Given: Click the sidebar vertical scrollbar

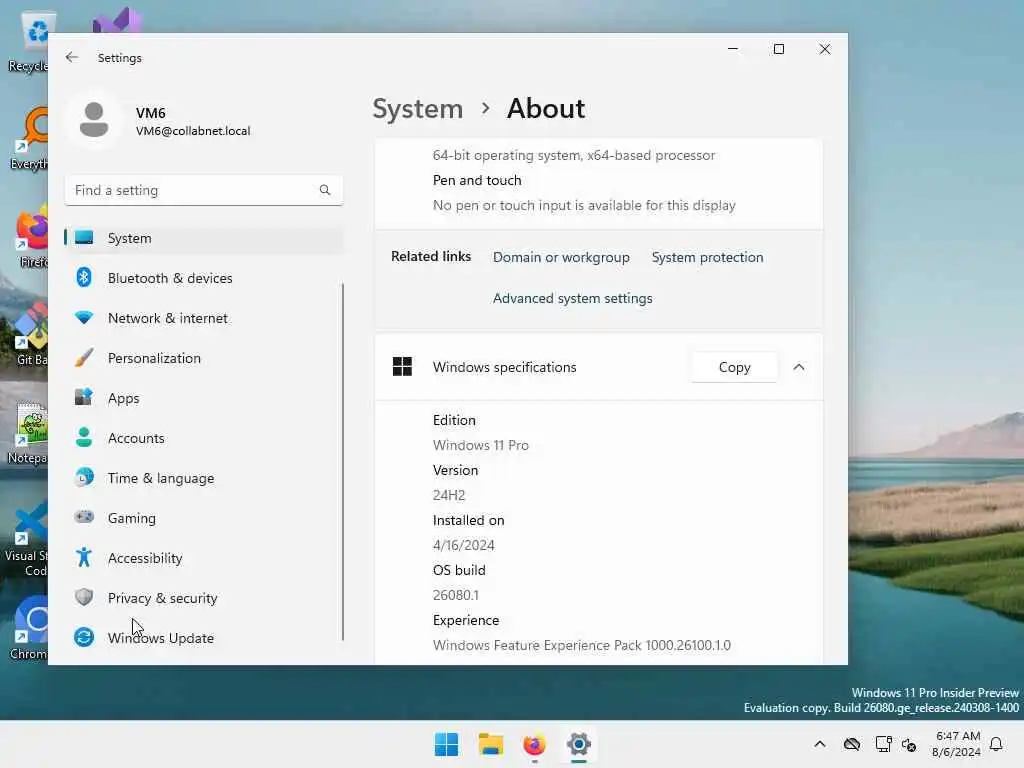Looking at the screenshot, I should pos(343,462).
